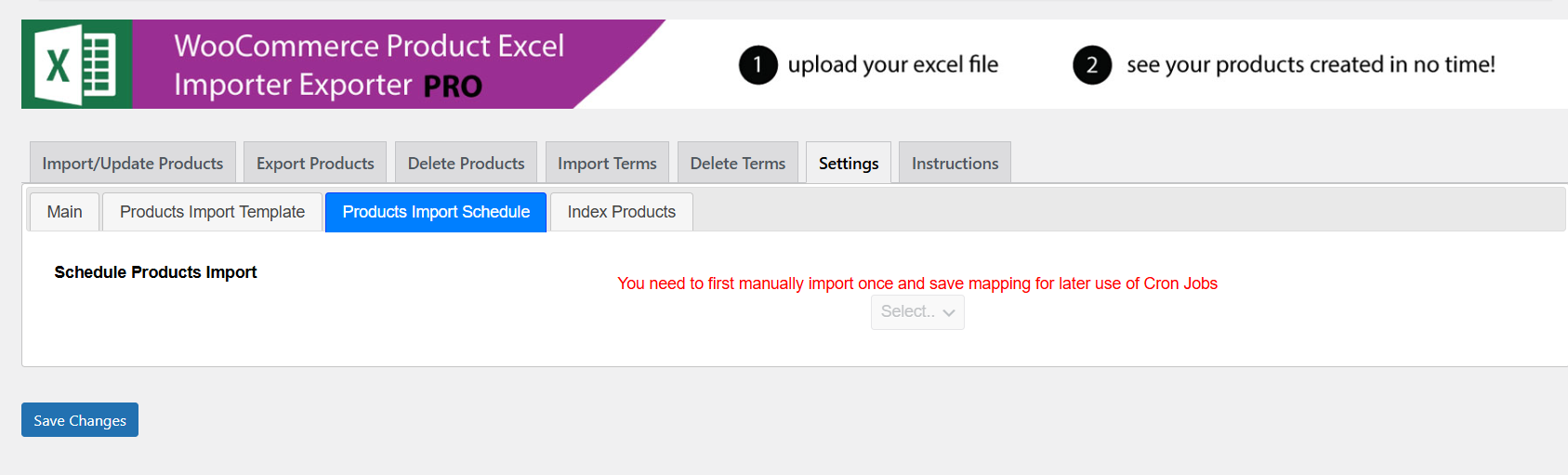Switch to the Export Products tab
Image resolution: width=1568 pixels, height=475 pixels.
tap(315, 164)
